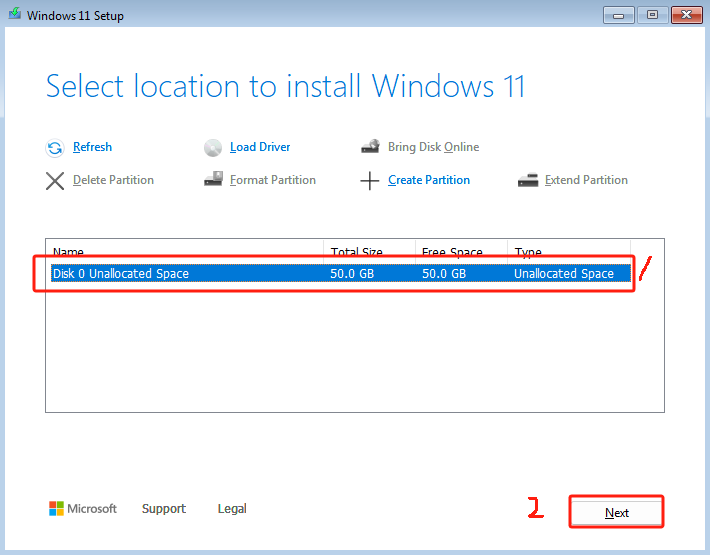Select Bring Disk Online text

[x=433, y=147]
